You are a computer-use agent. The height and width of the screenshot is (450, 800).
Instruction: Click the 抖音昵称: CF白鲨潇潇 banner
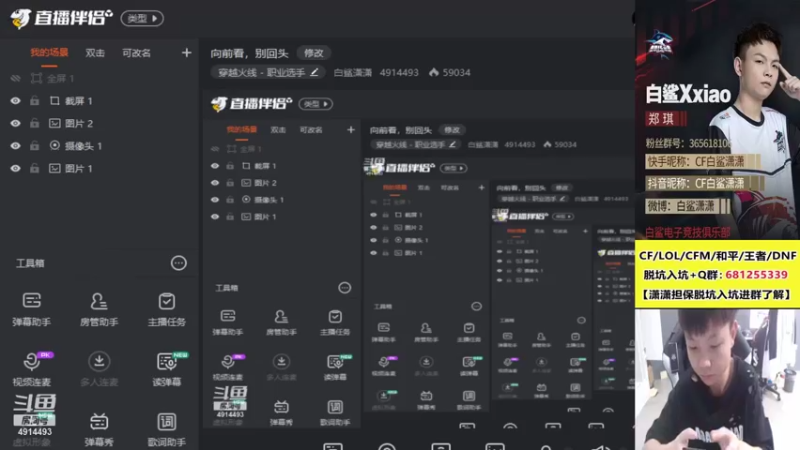click(x=704, y=183)
